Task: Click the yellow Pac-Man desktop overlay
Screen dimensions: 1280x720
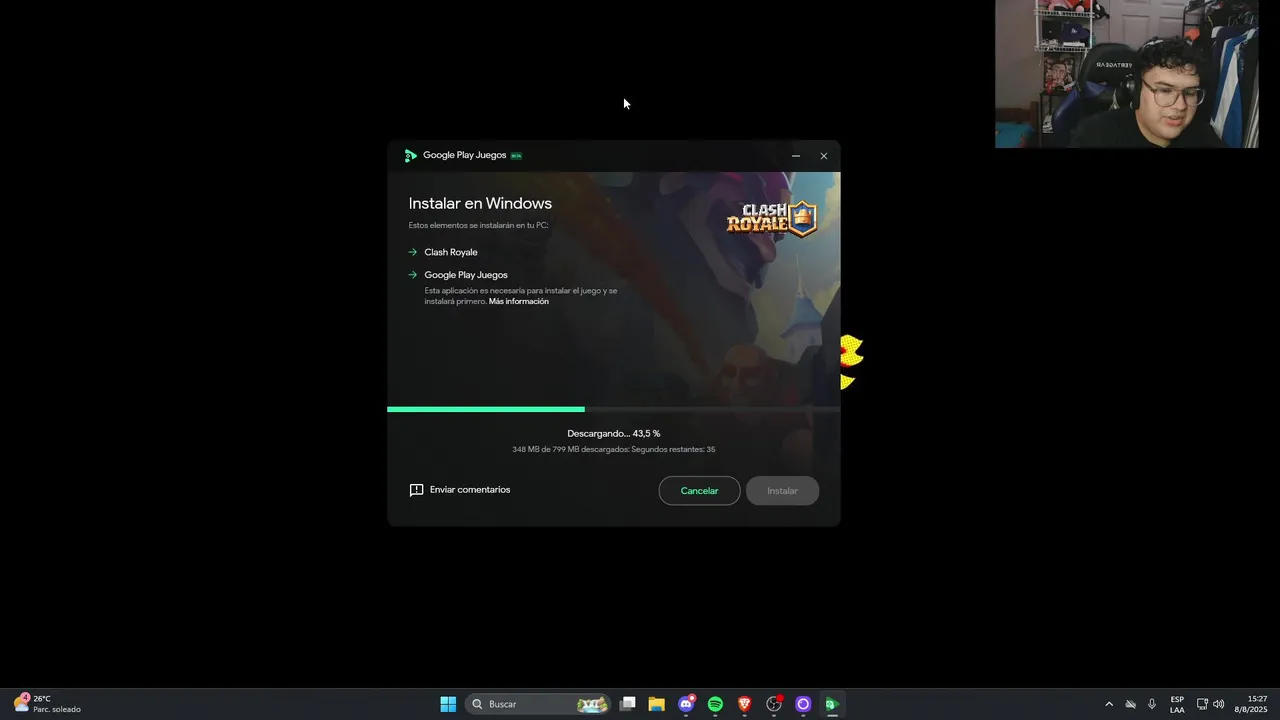Action: tap(851, 361)
